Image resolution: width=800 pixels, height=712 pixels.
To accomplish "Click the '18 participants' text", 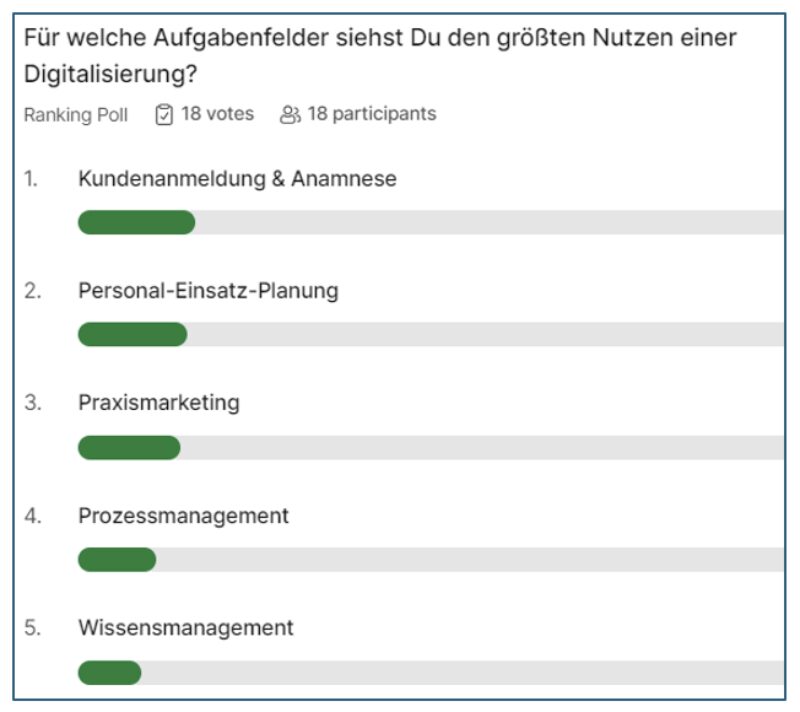I will point(370,114).
